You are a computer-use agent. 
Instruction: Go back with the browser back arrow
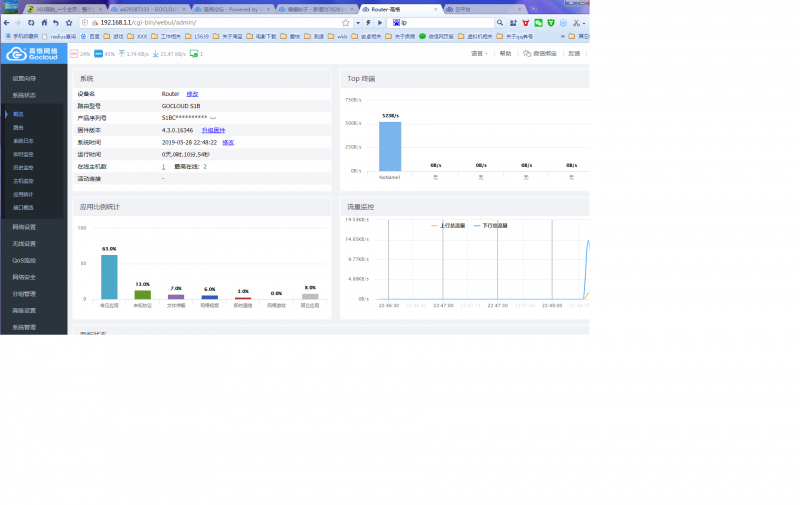tap(6, 22)
